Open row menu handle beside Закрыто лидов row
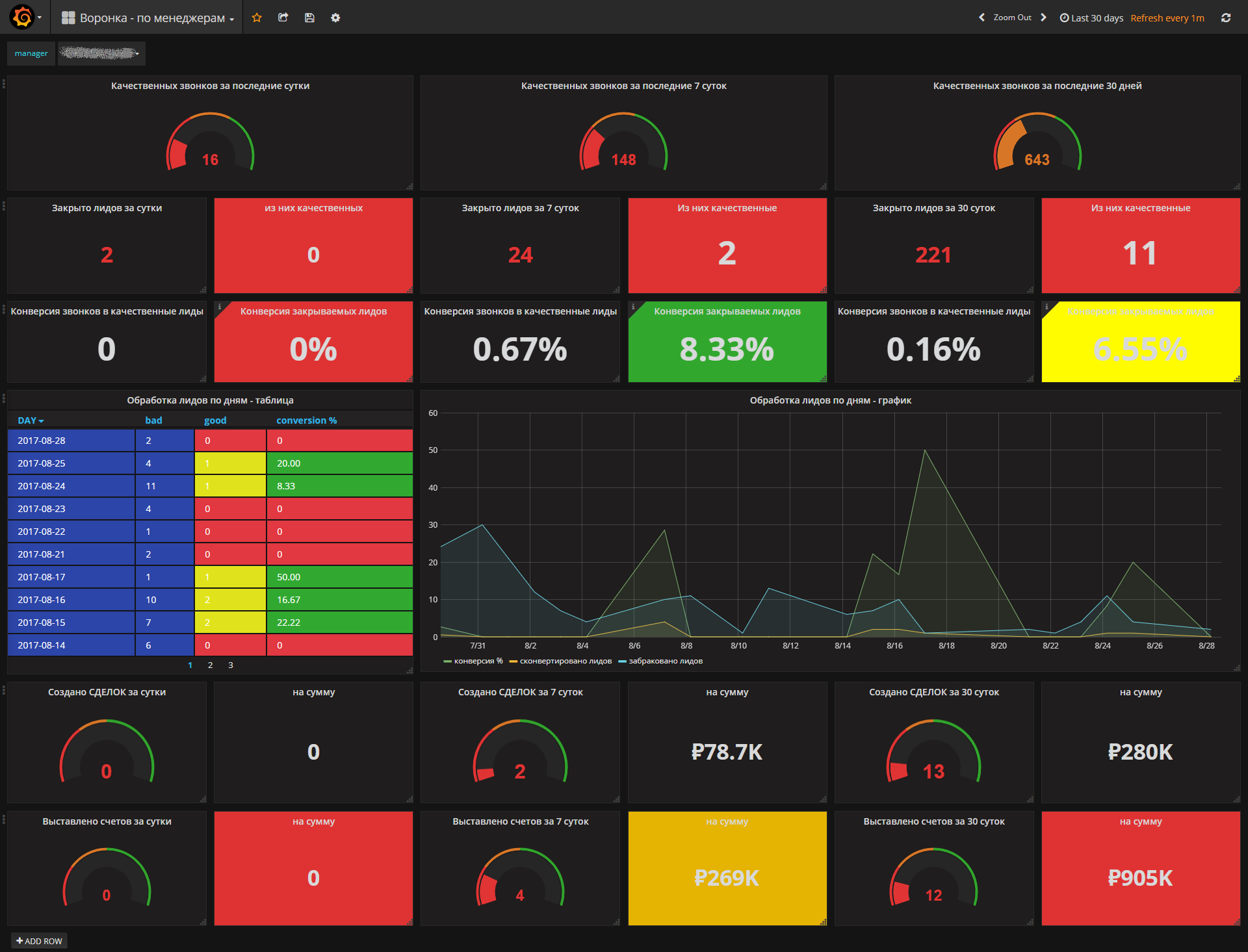Viewport: 1248px width, 952px height. pos(3,205)
